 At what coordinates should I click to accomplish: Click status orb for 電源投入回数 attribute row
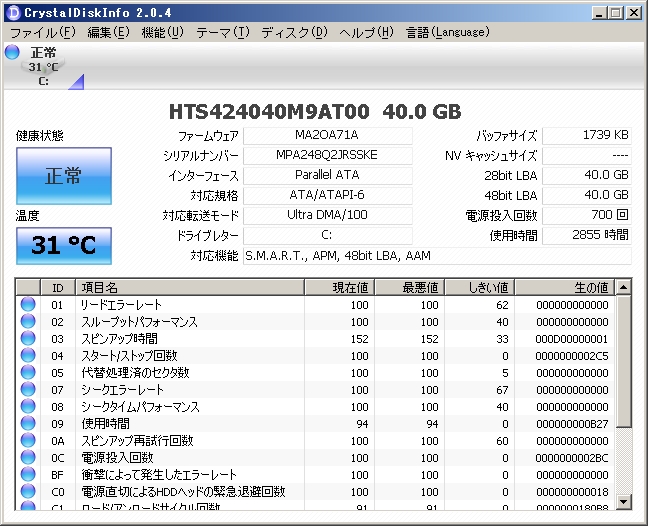pos(28,457)
